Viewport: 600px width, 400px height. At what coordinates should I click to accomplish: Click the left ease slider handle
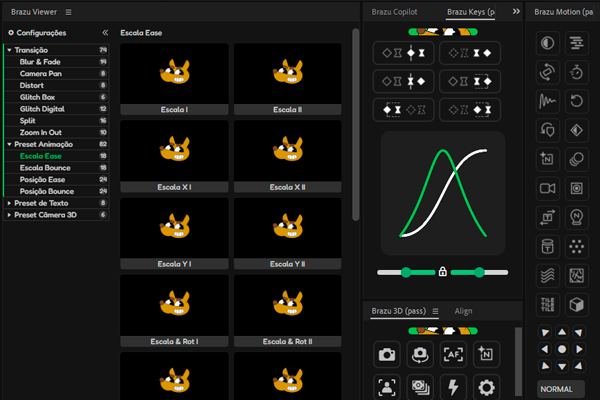[405, 272]
